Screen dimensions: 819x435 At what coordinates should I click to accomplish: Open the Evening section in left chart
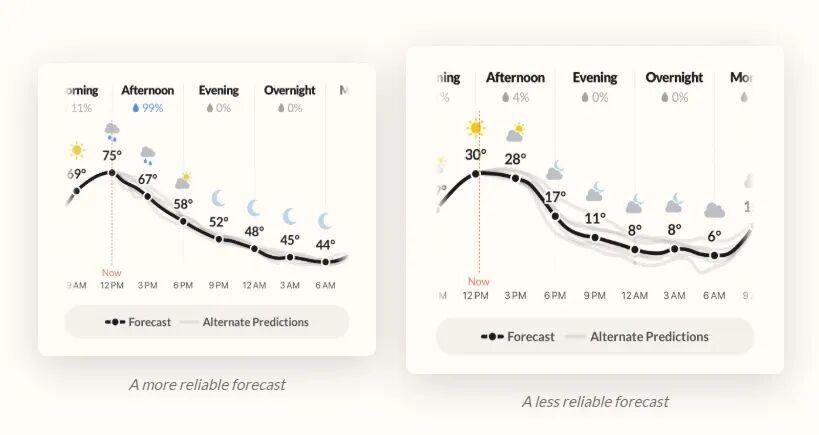pos(219,90)
